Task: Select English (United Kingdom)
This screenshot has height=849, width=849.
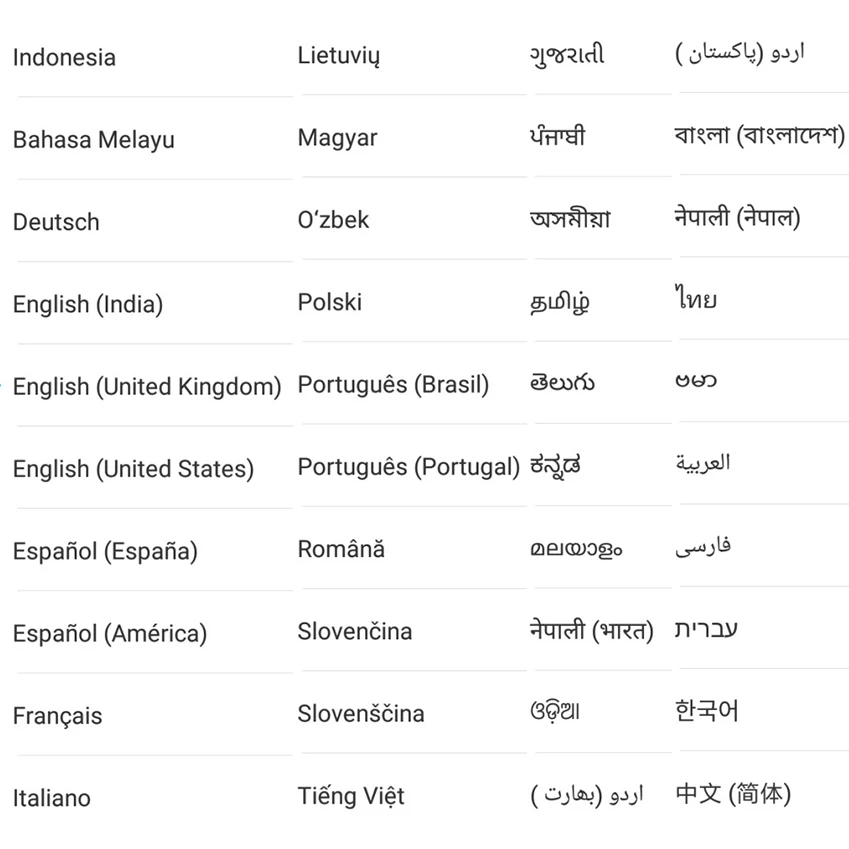Action: pyautogui.click(x=147, y=387)
